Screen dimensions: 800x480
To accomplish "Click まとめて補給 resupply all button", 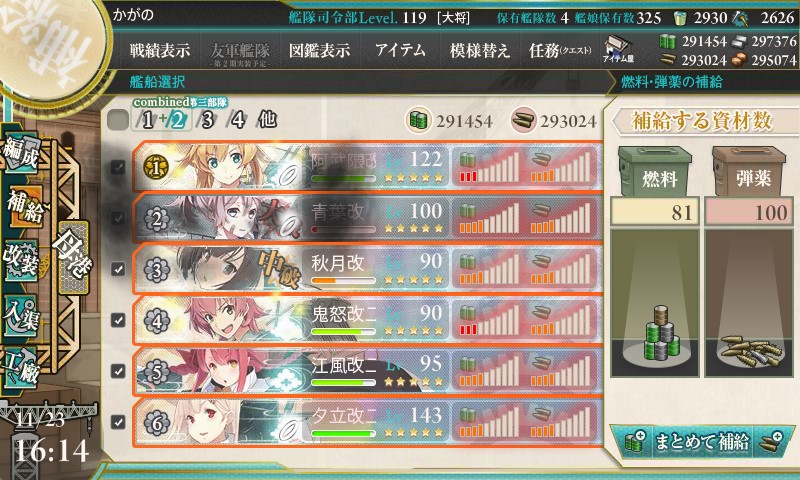I will tap(702, 441).
